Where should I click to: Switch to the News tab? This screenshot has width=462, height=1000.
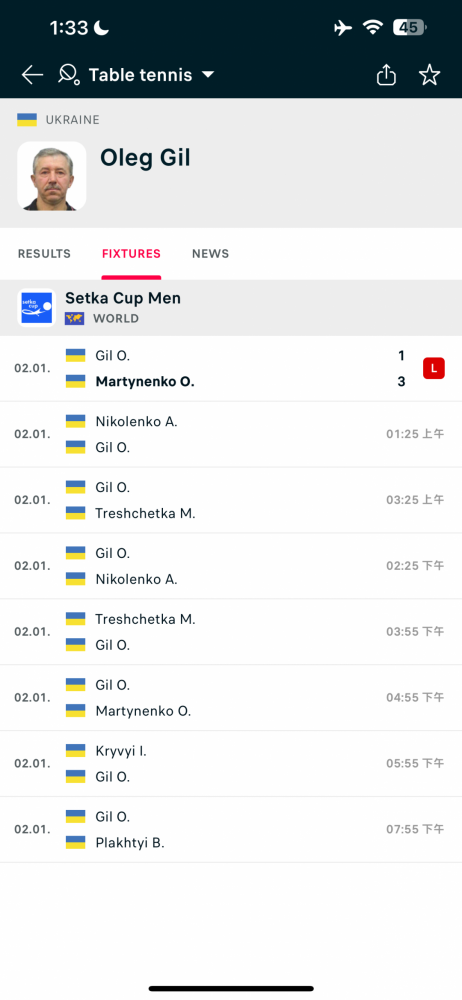[x=211, y=254]
